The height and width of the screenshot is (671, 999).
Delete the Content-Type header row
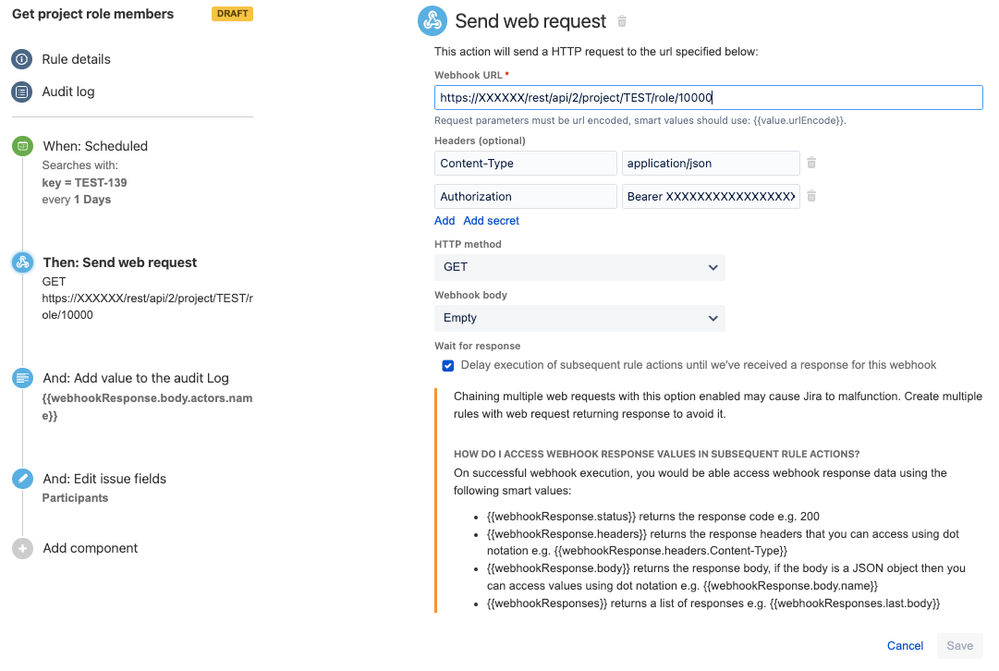coord(812,162)
